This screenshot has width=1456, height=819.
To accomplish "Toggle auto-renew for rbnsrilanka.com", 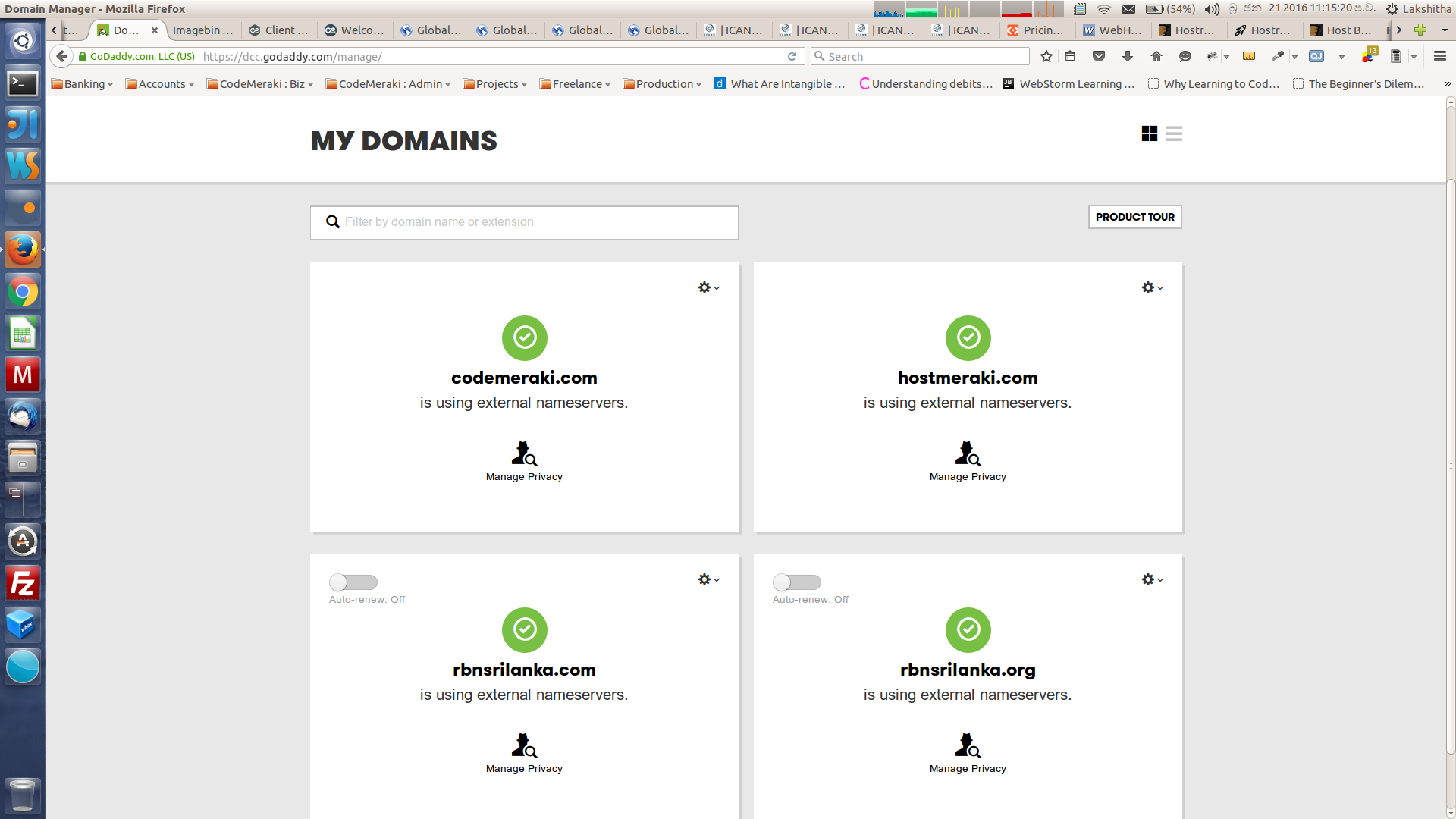I will pyautogui.click(x=353, y=582).
